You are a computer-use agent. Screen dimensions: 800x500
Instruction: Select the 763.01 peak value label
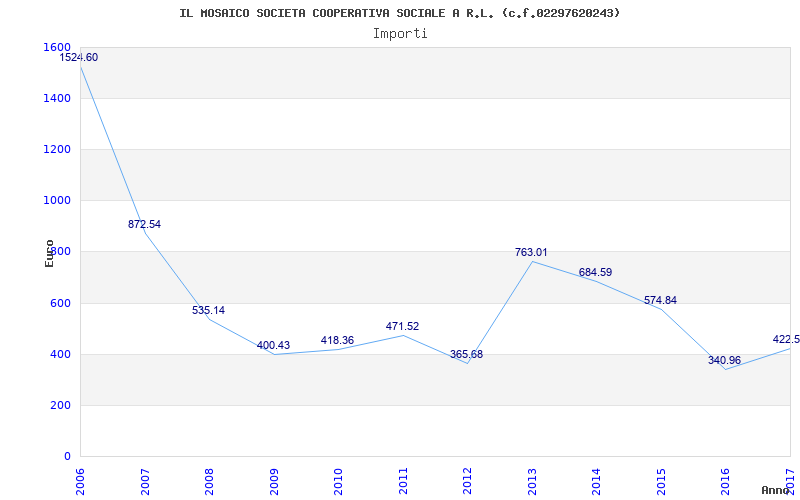tap(531, 252)
